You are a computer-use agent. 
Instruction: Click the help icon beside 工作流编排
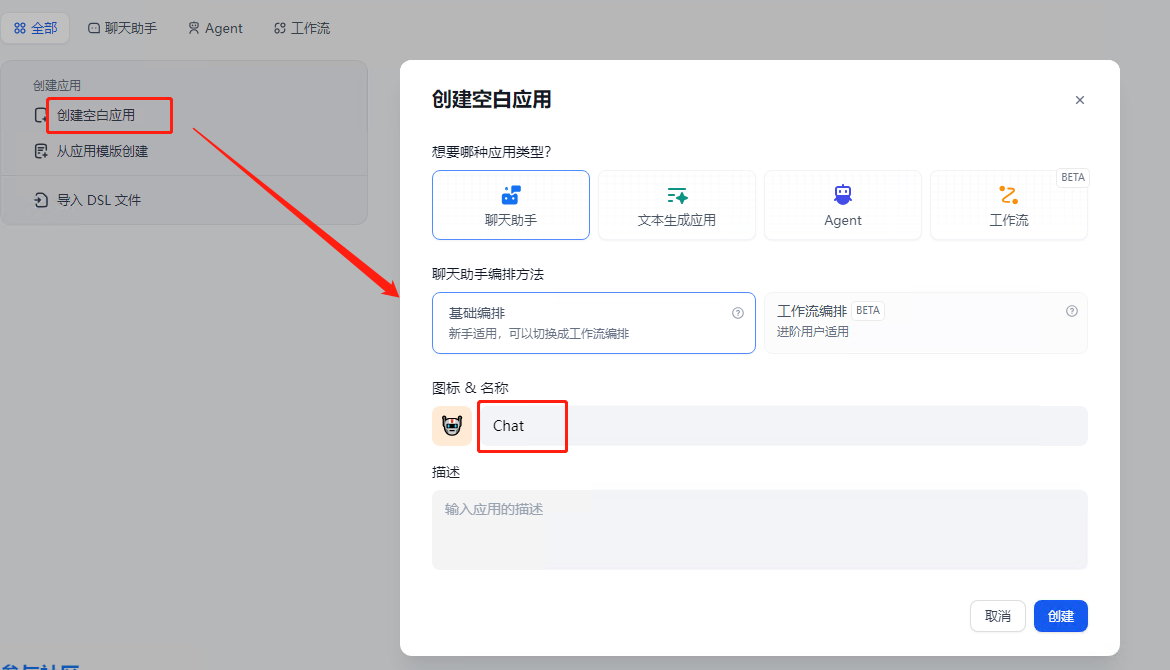[1072, 311]
